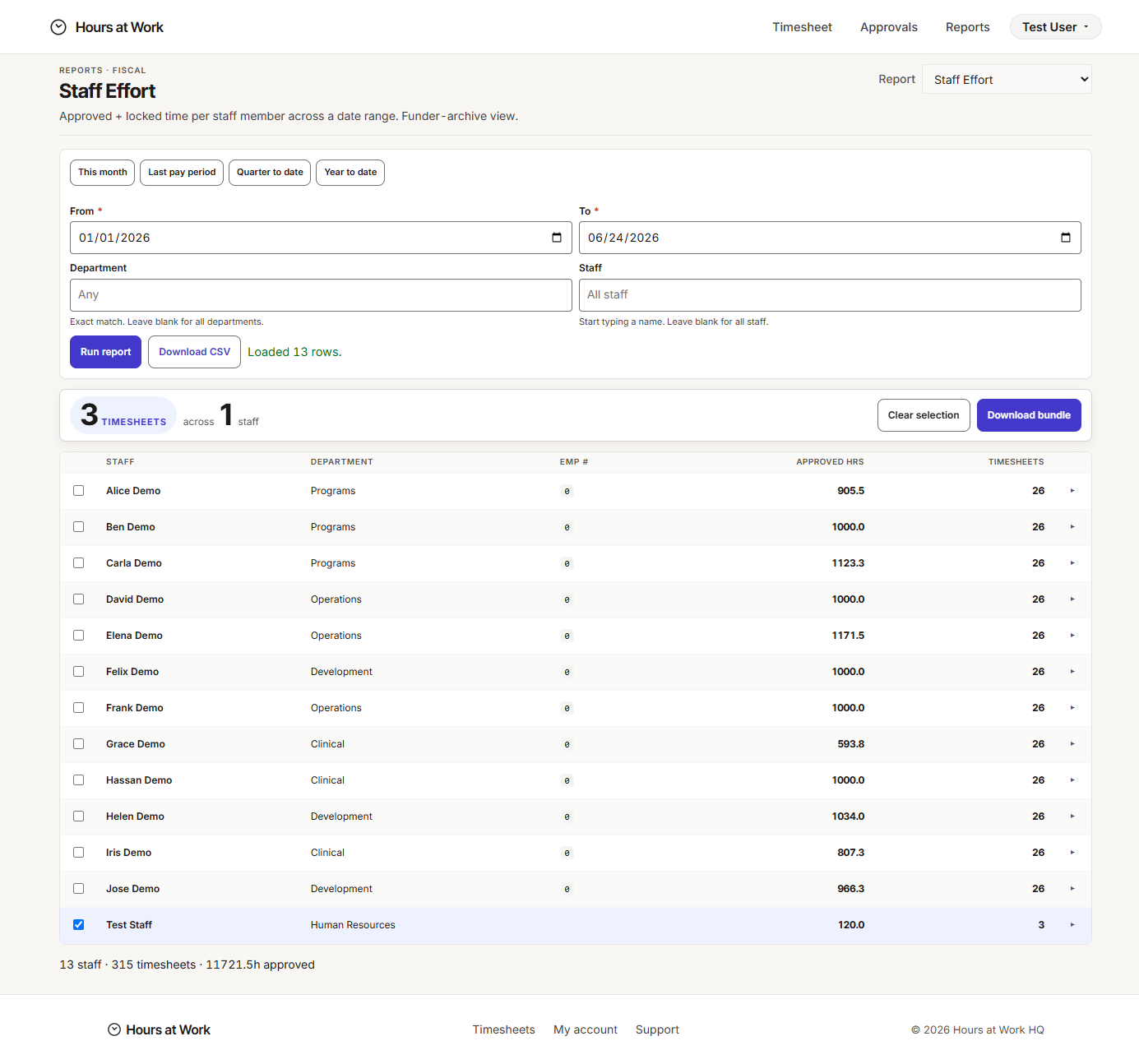Select Grace Demo checkbox
Screen dimensions: 1139x1064
point(79,744)
